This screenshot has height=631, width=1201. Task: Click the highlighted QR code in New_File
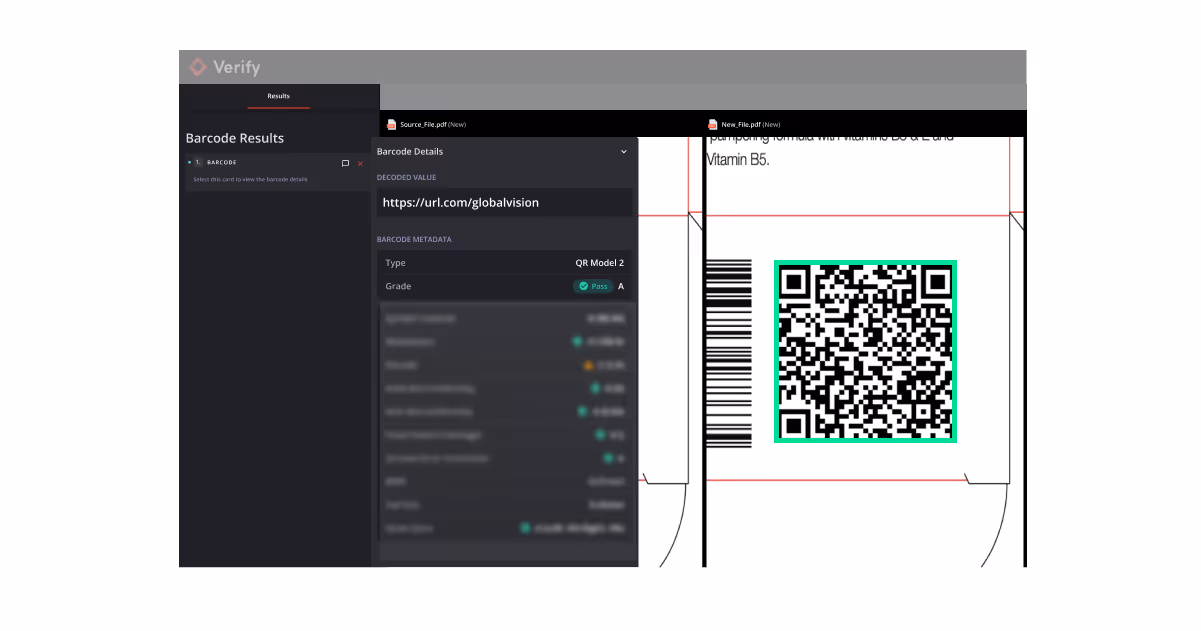(x=865, y=351)
